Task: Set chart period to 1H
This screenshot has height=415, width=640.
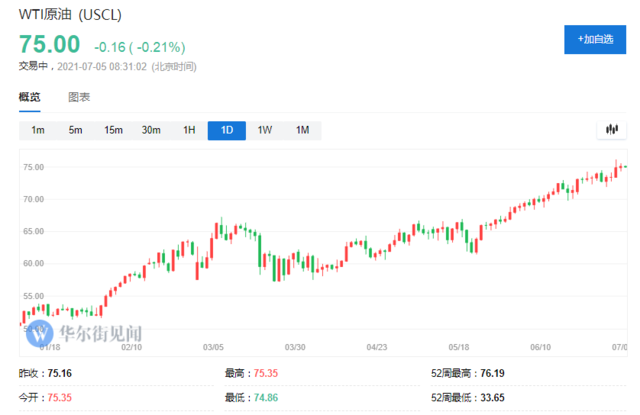Action: tap(189, 130)
